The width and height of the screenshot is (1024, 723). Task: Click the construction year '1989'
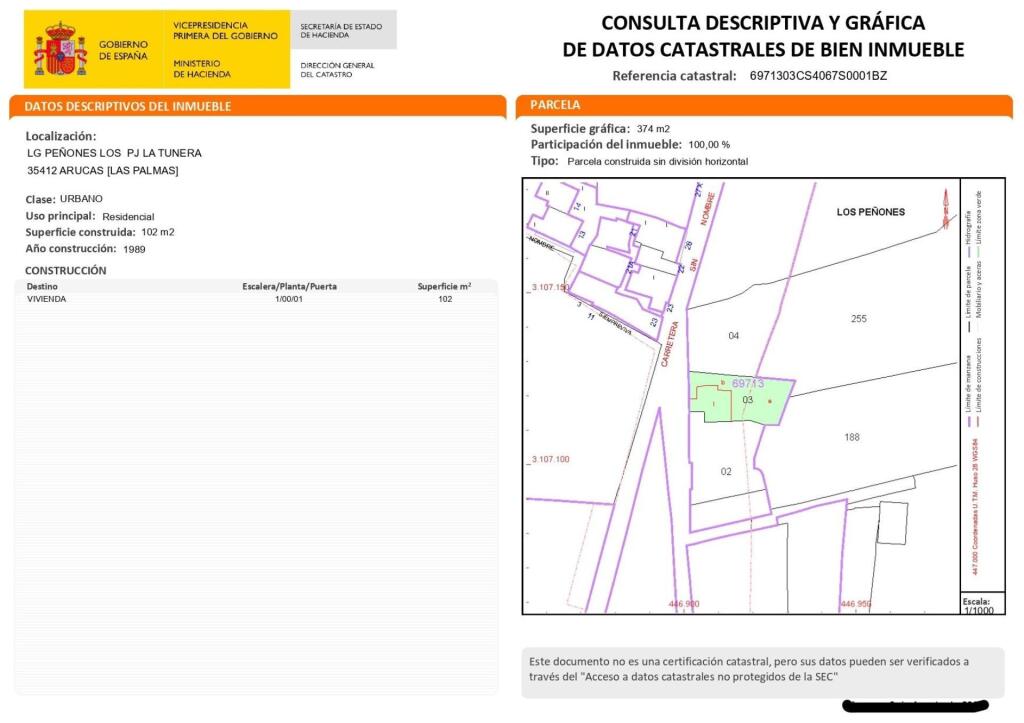tap(134, 249)
